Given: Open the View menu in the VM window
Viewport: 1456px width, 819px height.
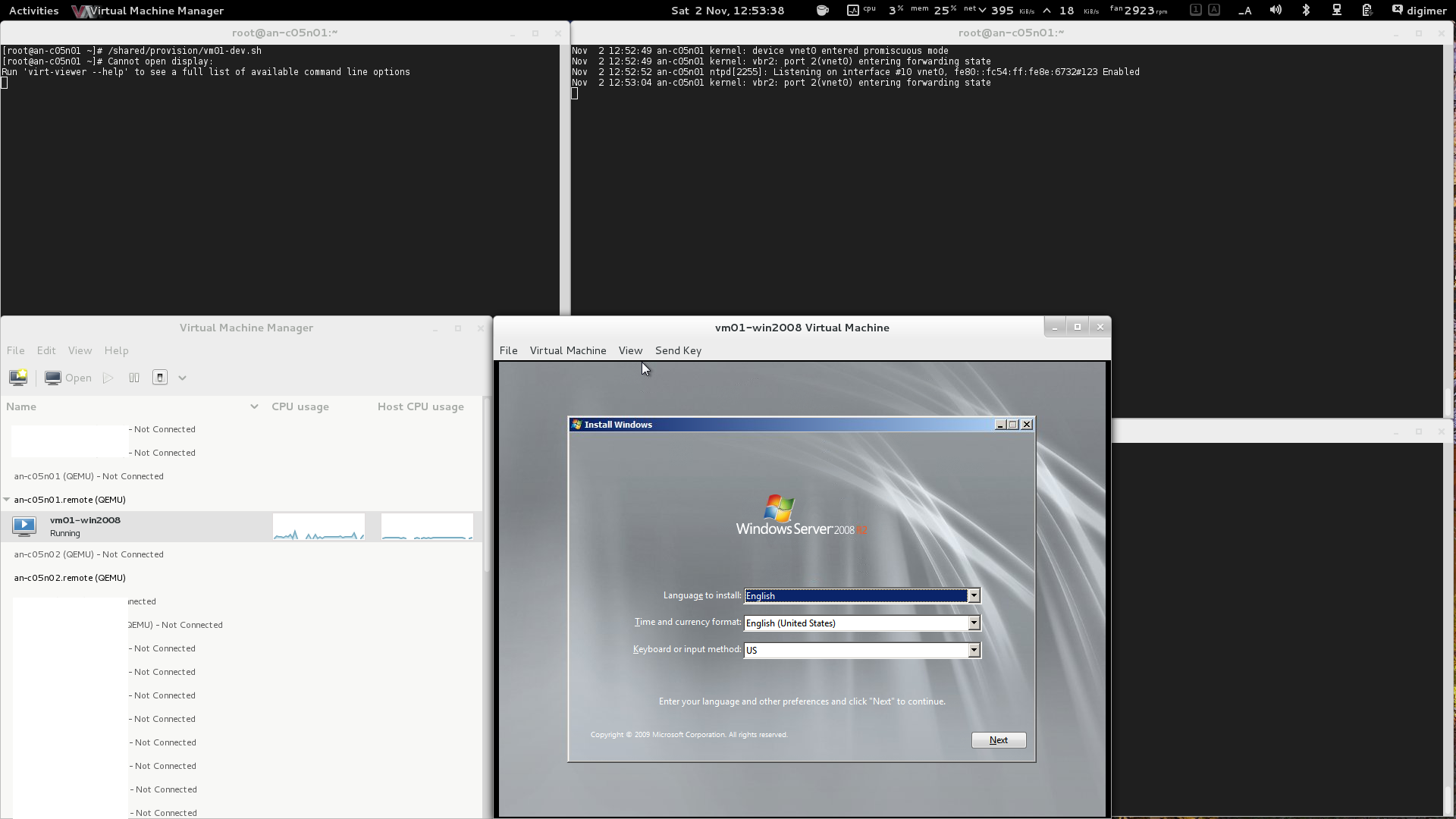Looking at the screenshot, I should pyautogui.click(x=630, y=350).
